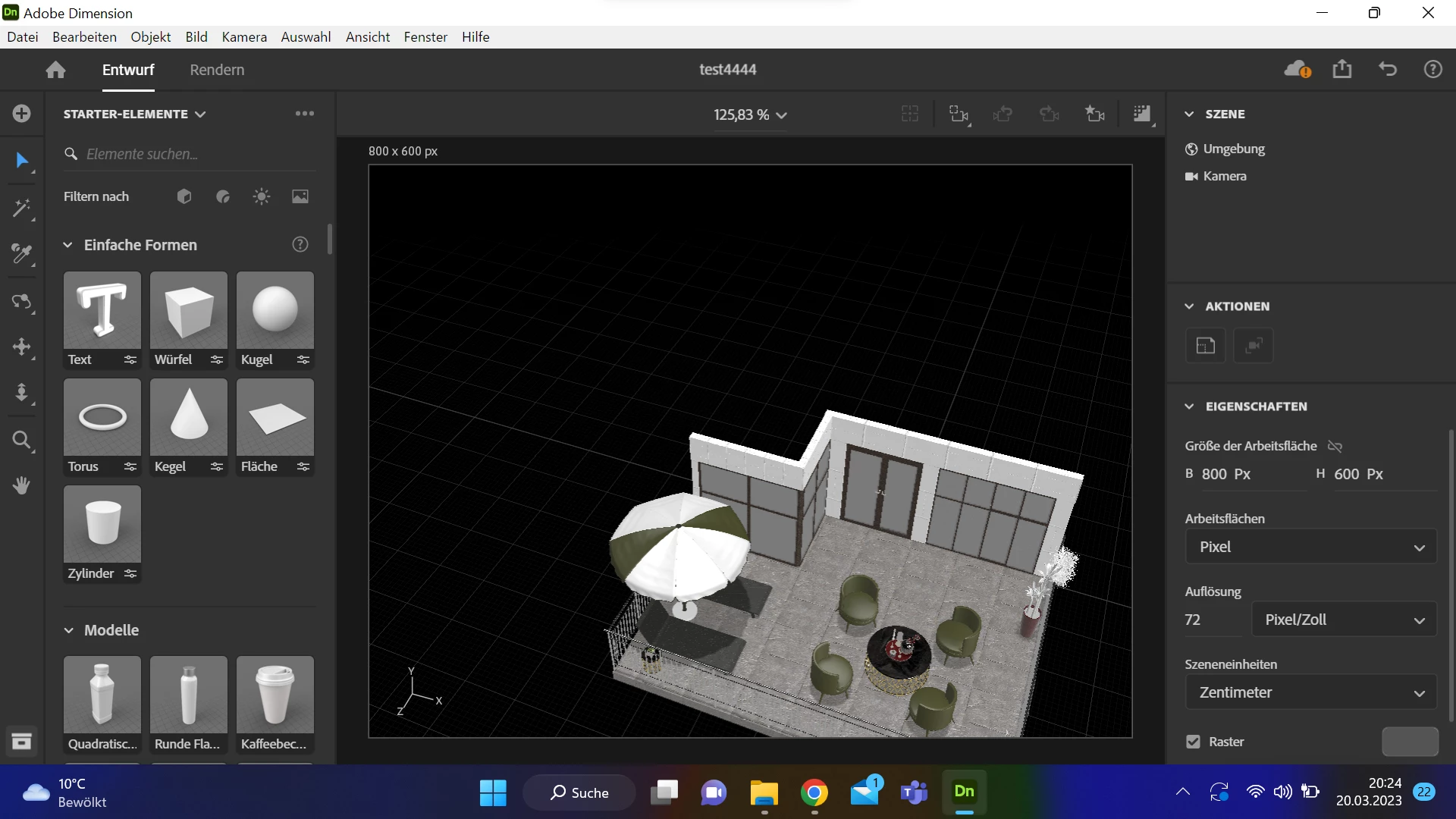This screenshot has width=1456, height=819.
Task: Open the Szeneneinheiten Zentimeter dropdown
Action: [x=1310, y=692]
